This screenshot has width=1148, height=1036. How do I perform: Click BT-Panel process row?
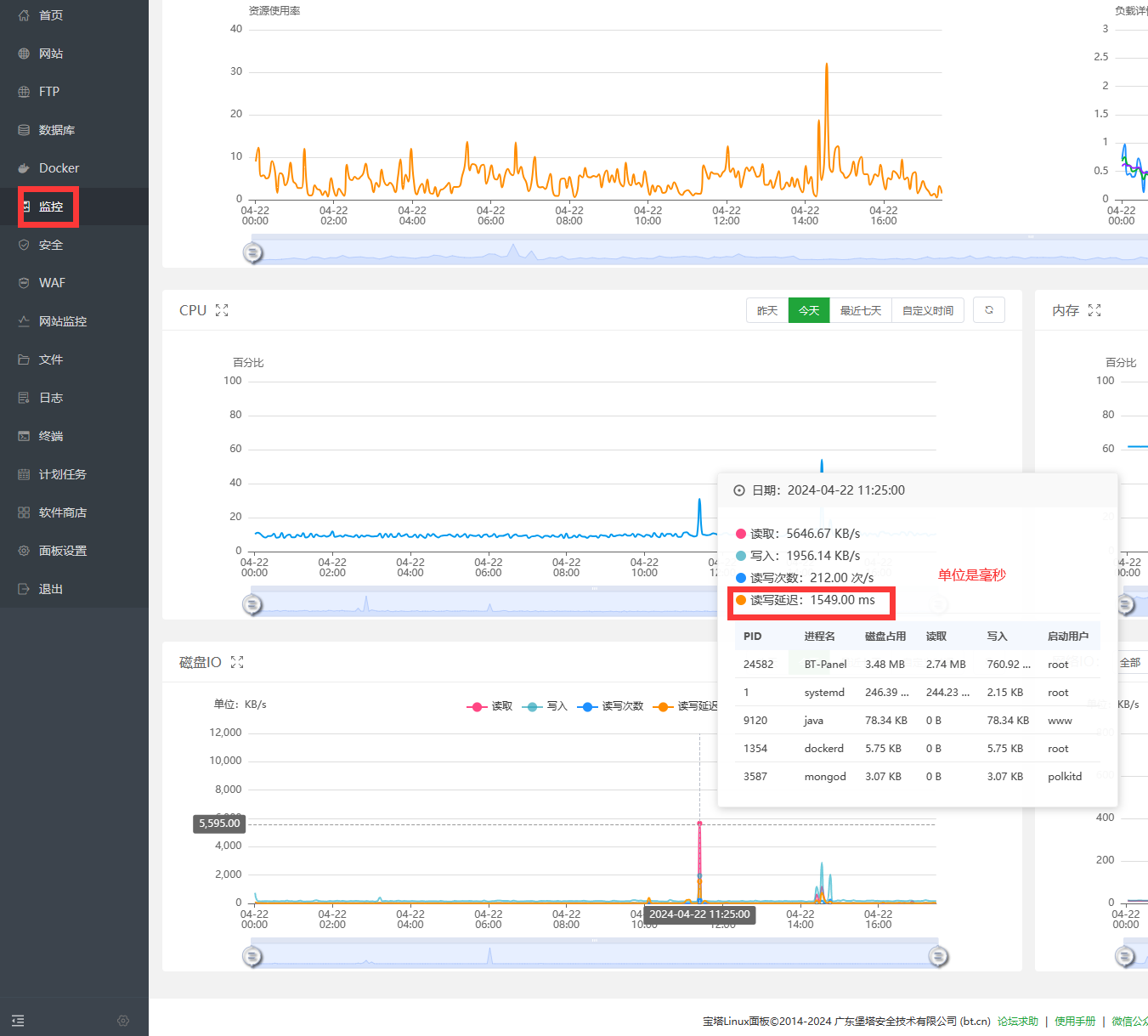(x=918, y=665)
